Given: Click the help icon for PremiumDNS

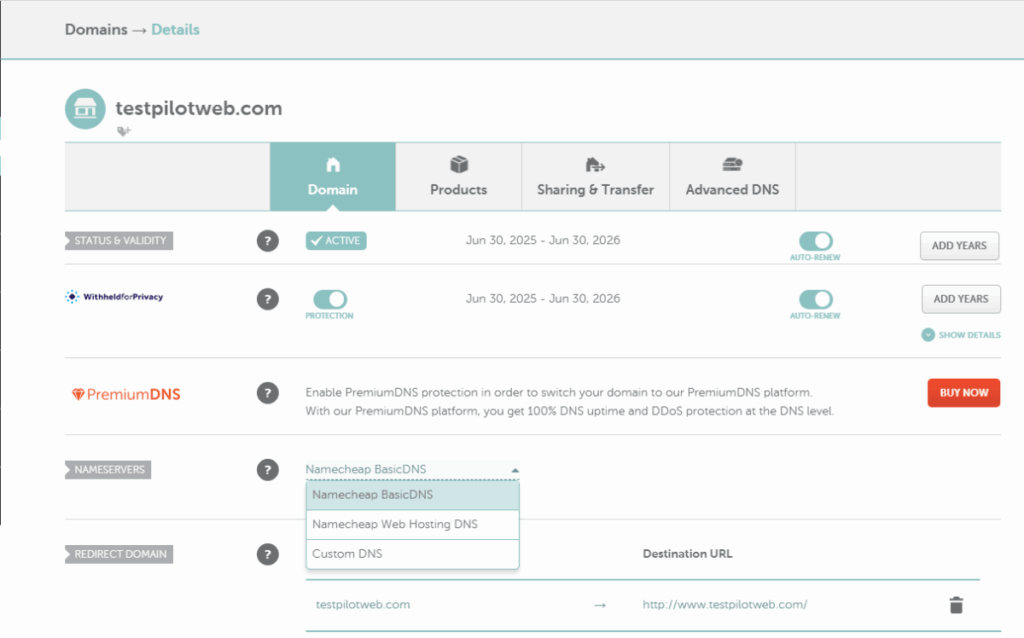Looking at the screenshot, I should pyautogui.click(x=267, y=393).
